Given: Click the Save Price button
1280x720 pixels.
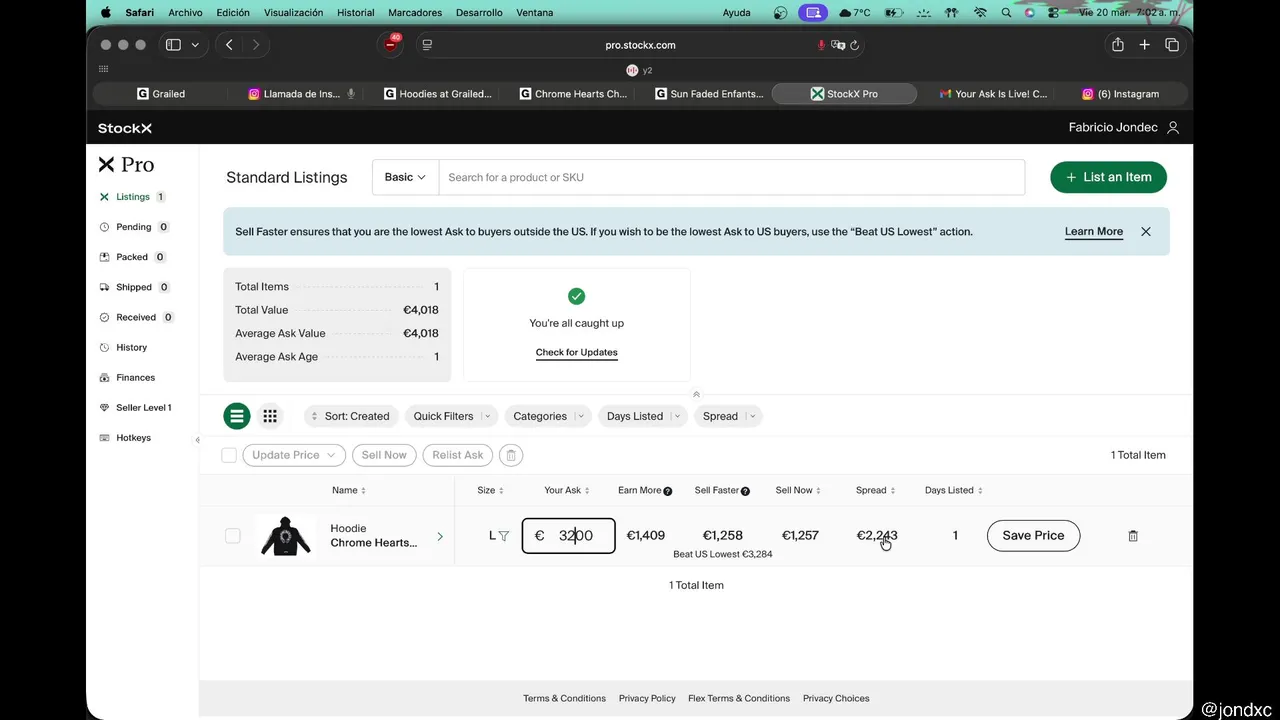Looking at the screenshot, I should pyautogui.click(x=1033, y=536).
